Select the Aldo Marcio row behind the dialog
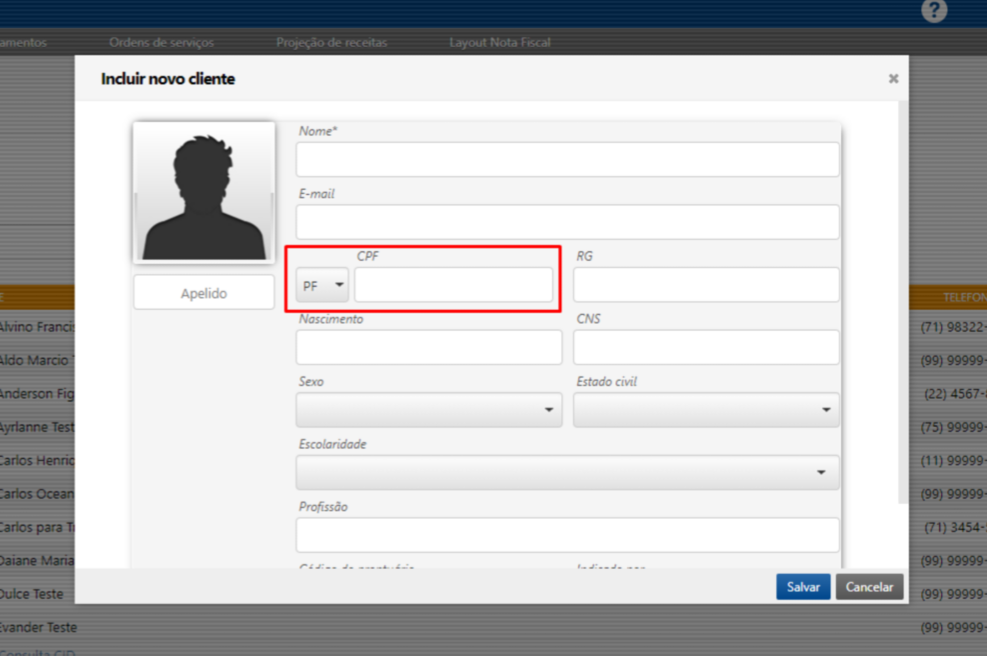This screenshot has width=987, height=656. (x=37, y=360)
